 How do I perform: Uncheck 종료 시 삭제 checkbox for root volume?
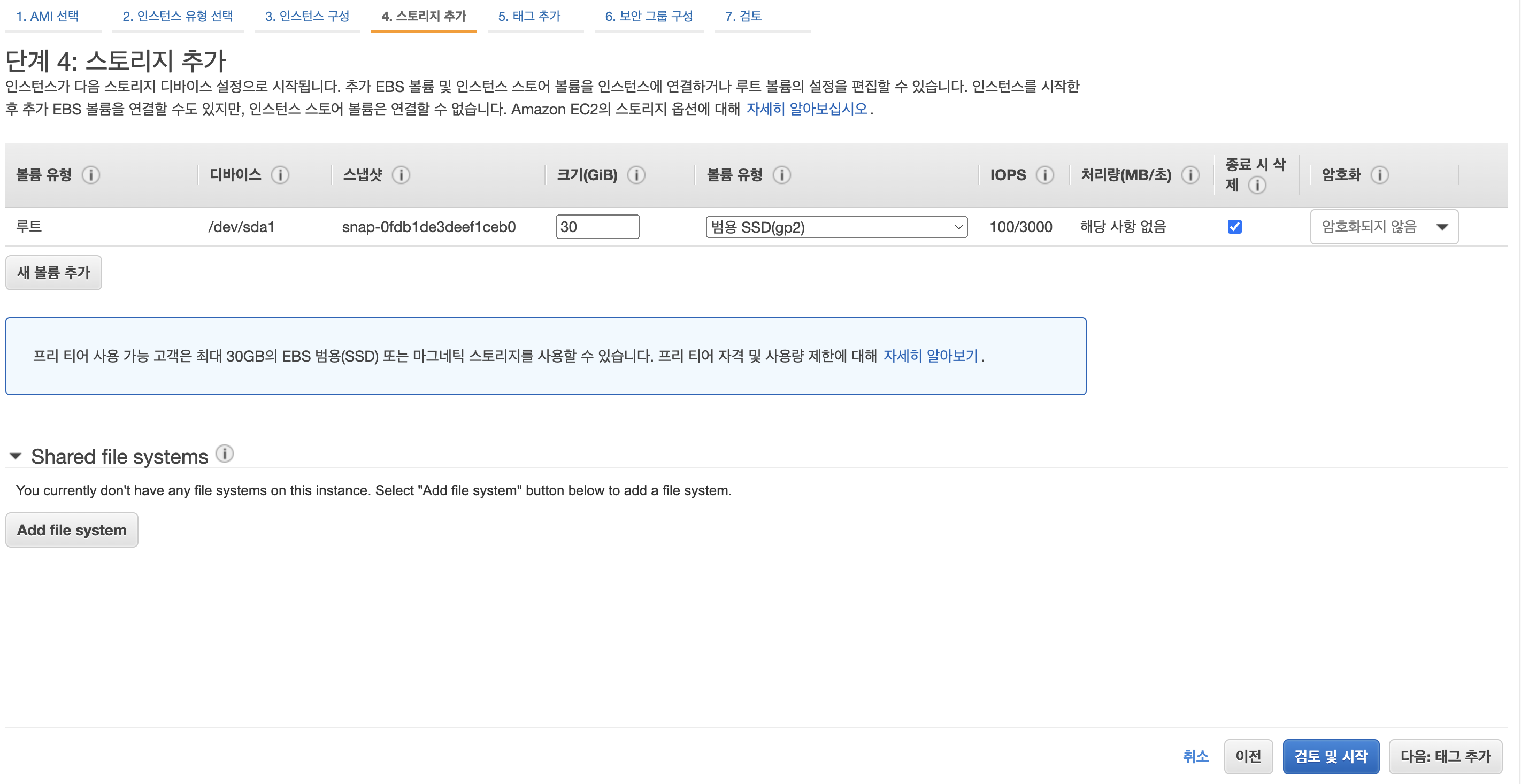1234,227
